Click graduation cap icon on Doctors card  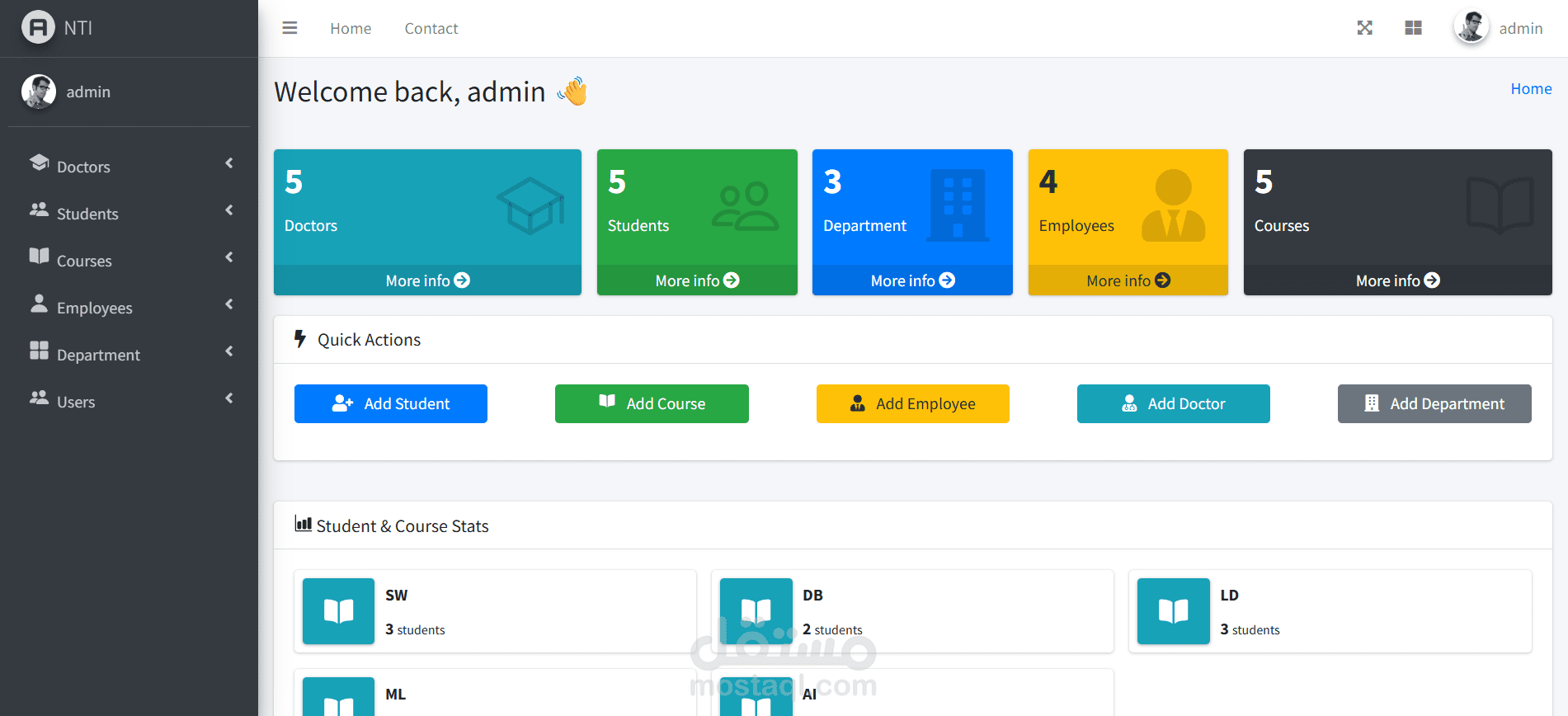[x=530, y=205]
